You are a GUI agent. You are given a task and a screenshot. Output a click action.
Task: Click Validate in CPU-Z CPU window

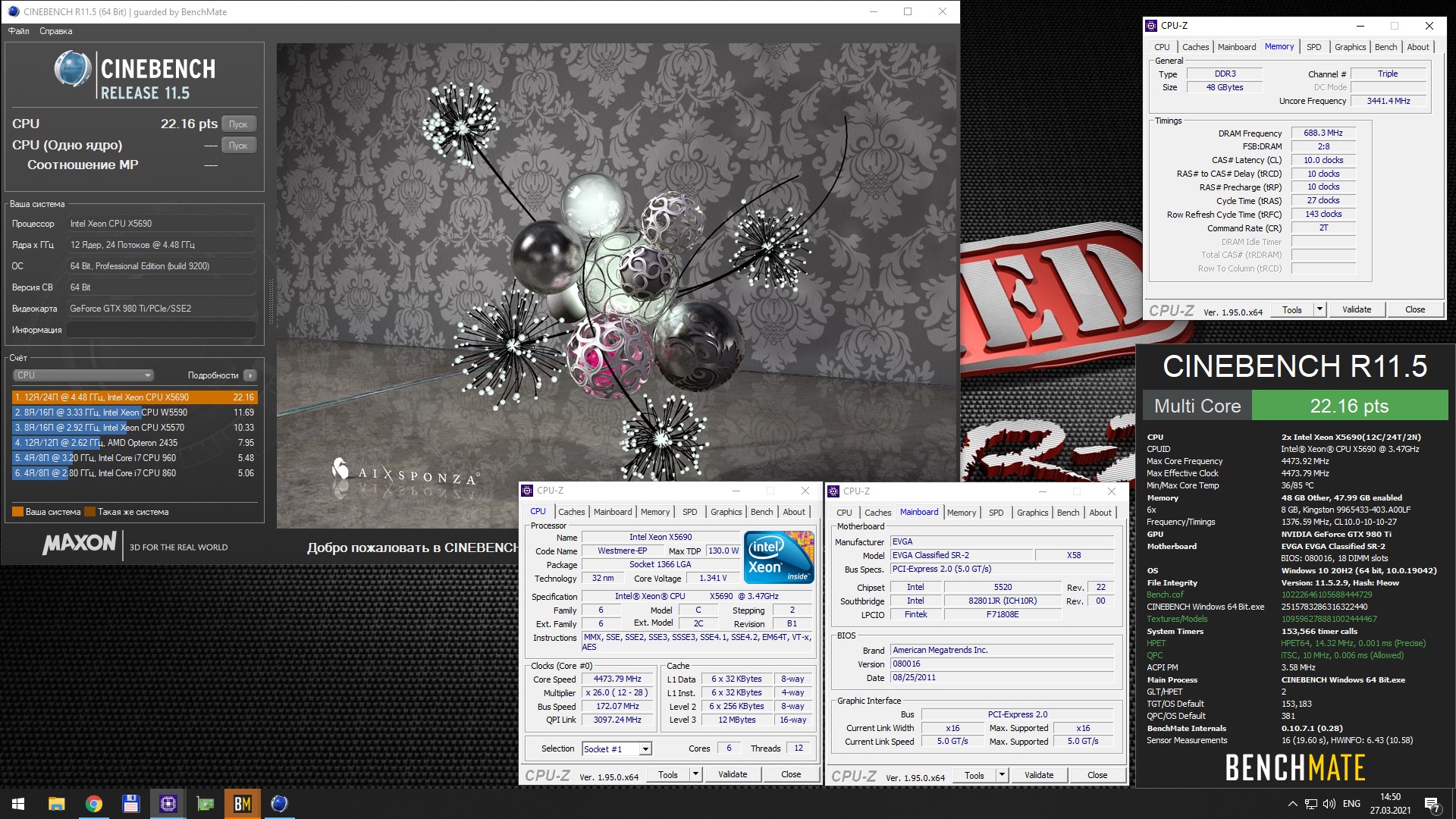[733, 774]
